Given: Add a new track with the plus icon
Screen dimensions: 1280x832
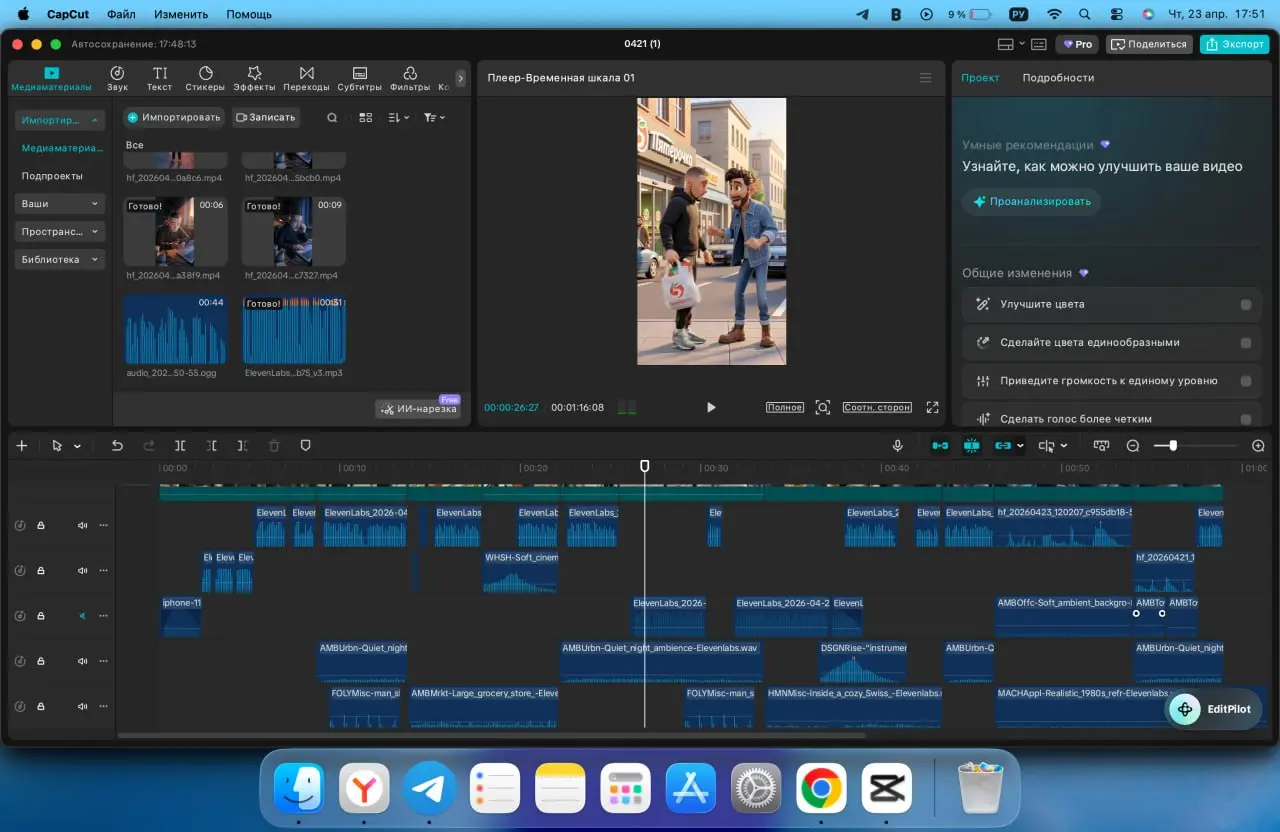Looking at the screenshot, I should tap(22, 446).
